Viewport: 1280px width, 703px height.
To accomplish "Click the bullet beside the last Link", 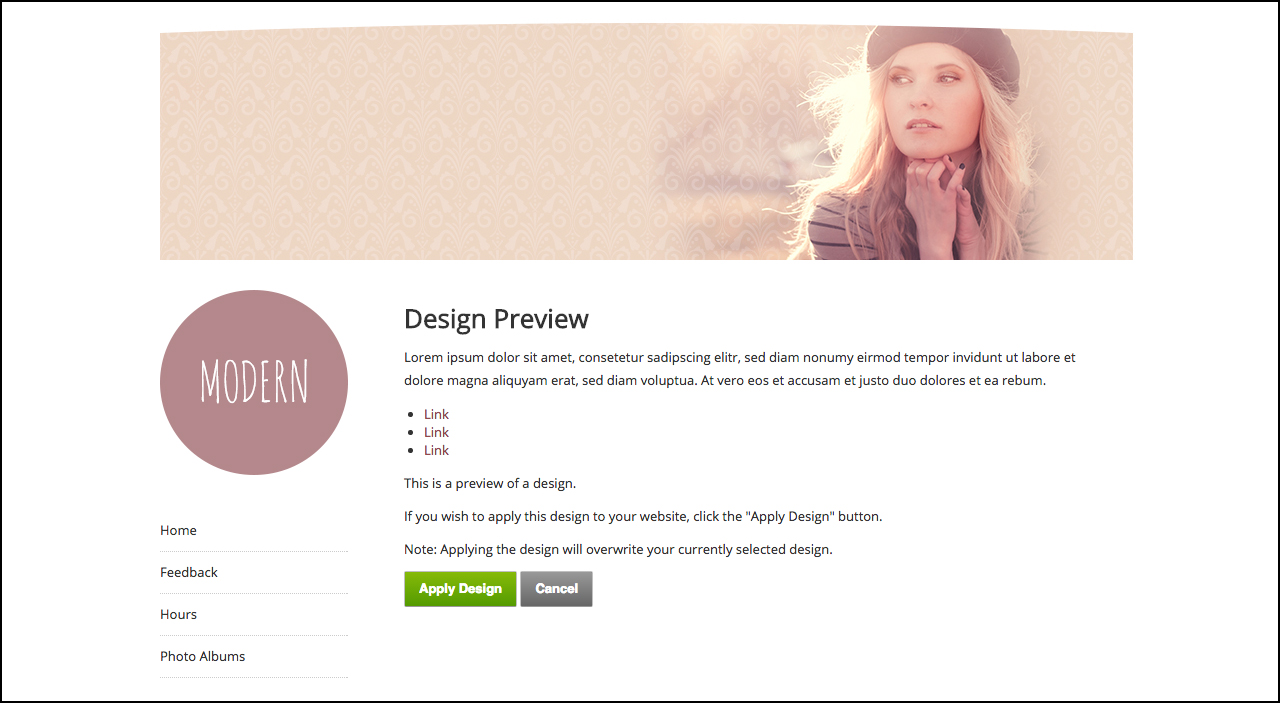I will [413, 451].
